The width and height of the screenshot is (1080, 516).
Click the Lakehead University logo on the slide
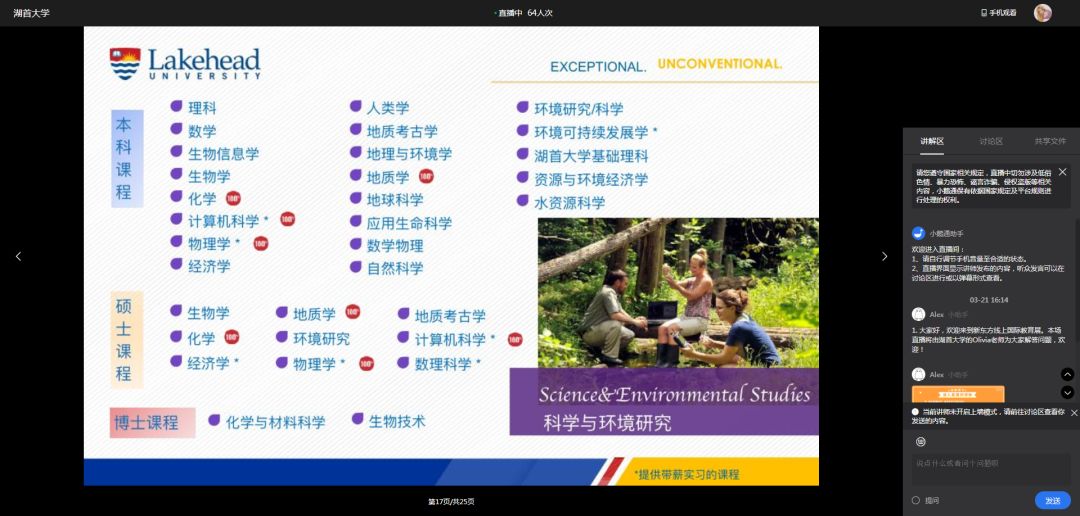[185, 63]
